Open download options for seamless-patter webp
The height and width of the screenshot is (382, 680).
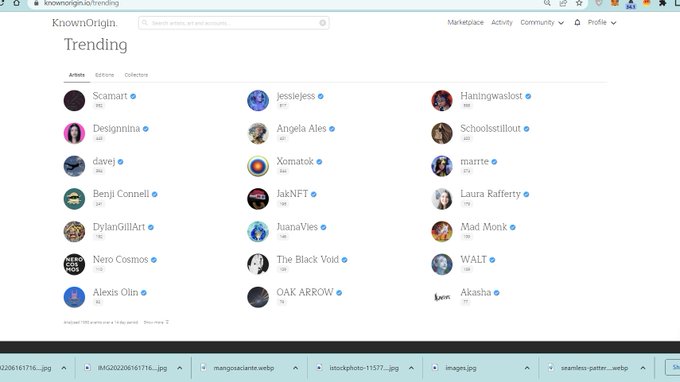tap(643, 368)
